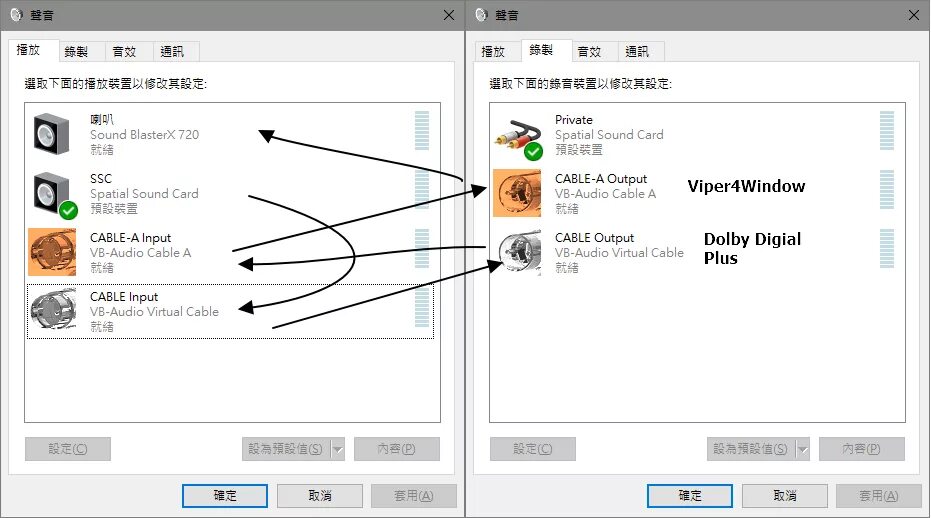Screen dimensions: 931x518
Task: Click the gray CABLE Input device icon
Action: 53,309
